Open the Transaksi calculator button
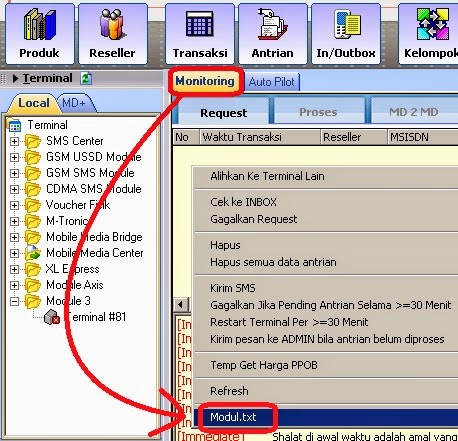The image size is (458, 441). tap(200, 33)
